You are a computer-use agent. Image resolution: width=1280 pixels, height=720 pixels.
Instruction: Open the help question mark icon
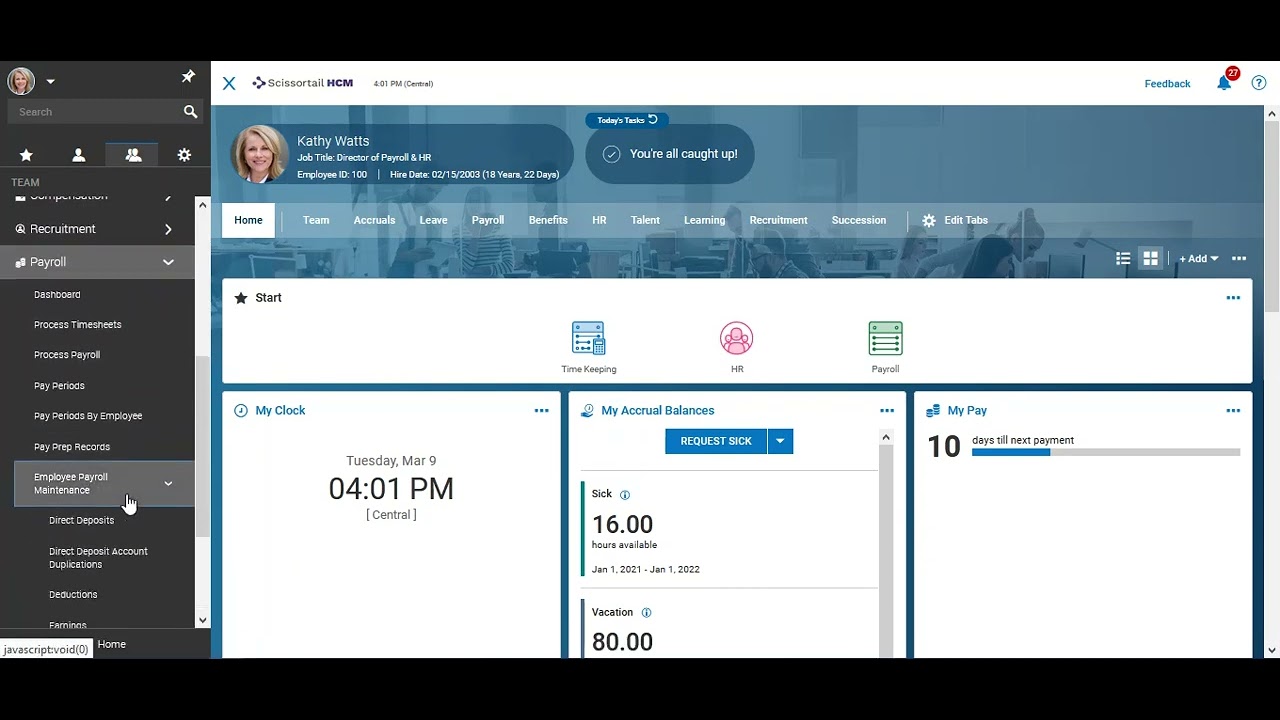(x=1259, y=83)
